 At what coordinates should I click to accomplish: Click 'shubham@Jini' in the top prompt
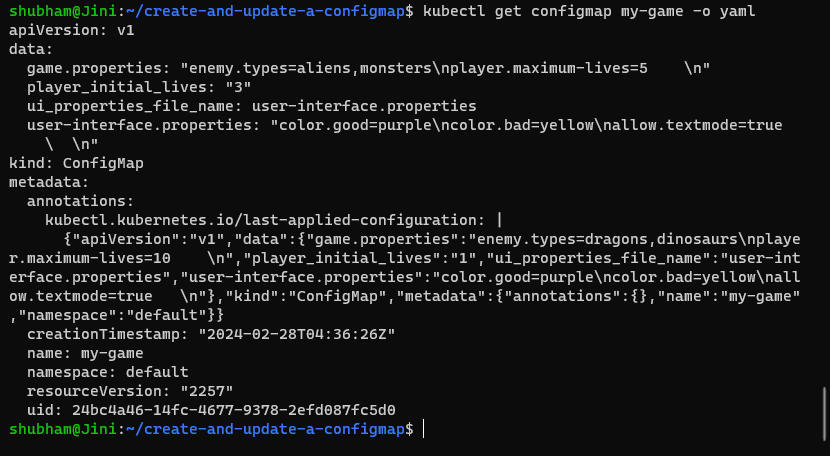click(x=58, y=11)
